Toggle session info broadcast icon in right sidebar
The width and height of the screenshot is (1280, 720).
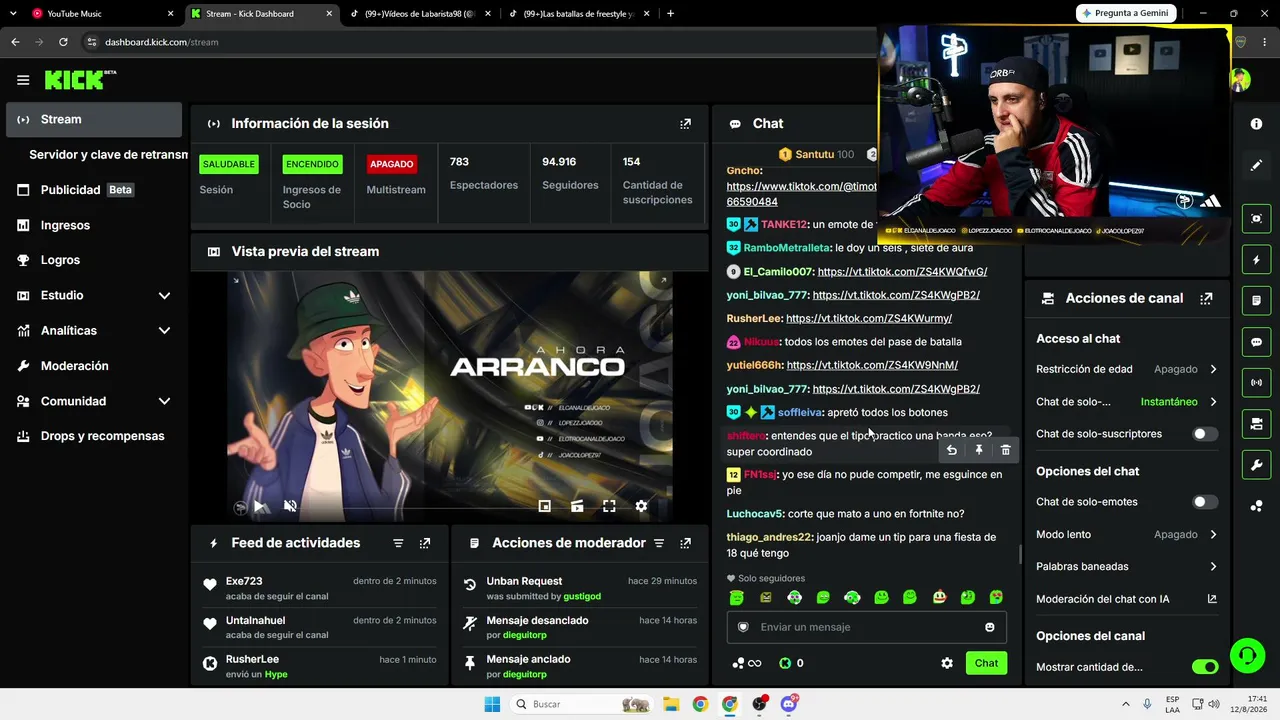tap(1256, 382)
